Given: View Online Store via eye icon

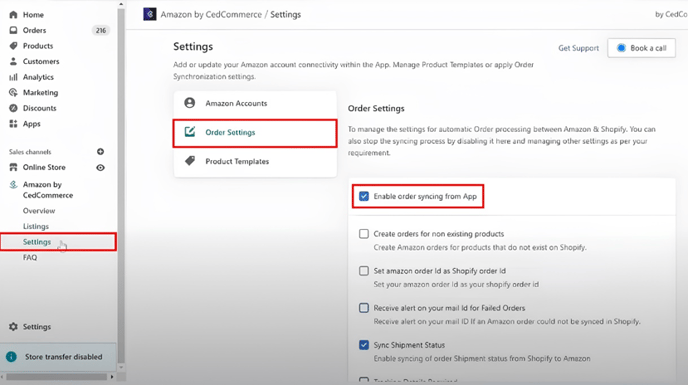Looking at the screenshot, I should click(x=100, y=168).
